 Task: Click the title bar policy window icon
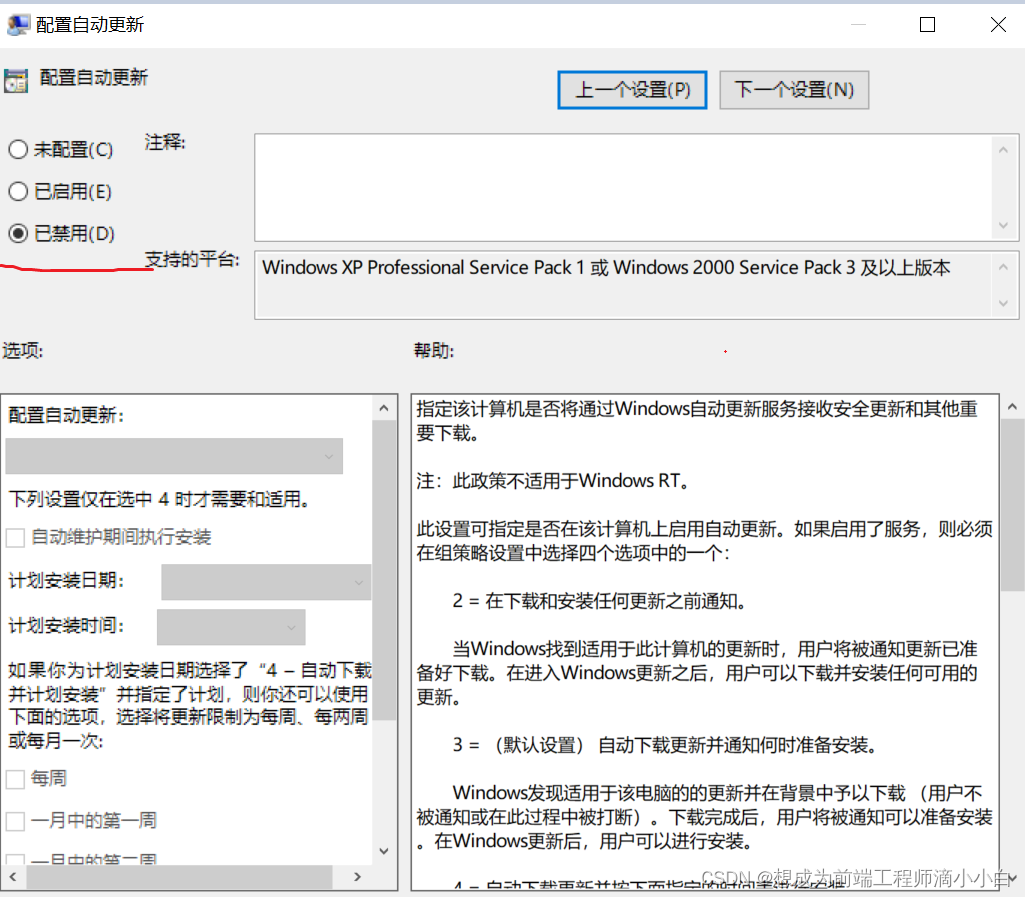click(18, 25)
